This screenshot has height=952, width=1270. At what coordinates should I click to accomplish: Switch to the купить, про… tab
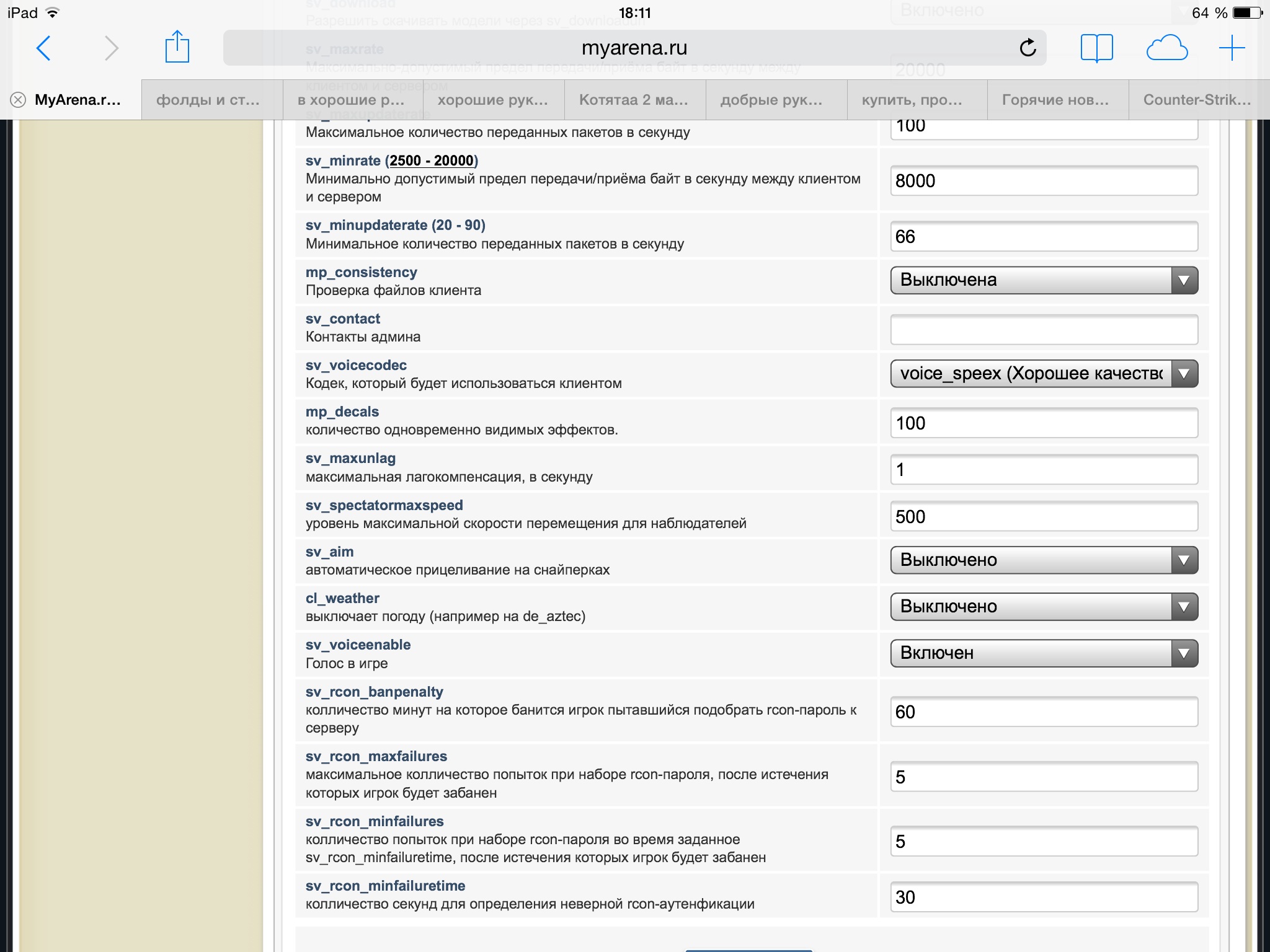917,100
